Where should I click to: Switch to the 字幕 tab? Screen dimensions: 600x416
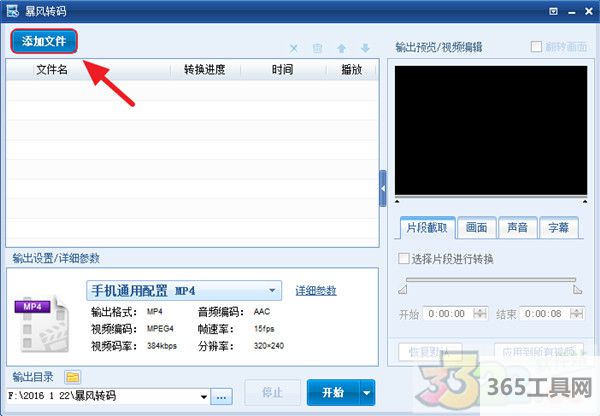557,227
